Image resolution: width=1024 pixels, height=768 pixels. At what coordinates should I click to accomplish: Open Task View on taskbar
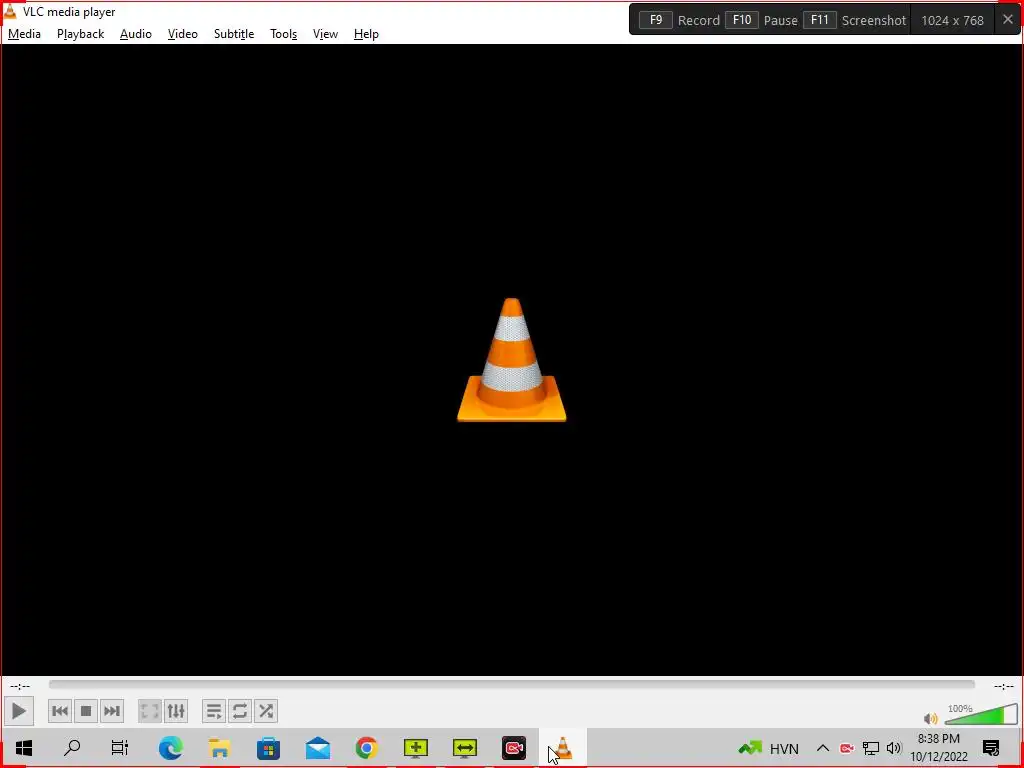pyautogui.click(x=120, y=748)
